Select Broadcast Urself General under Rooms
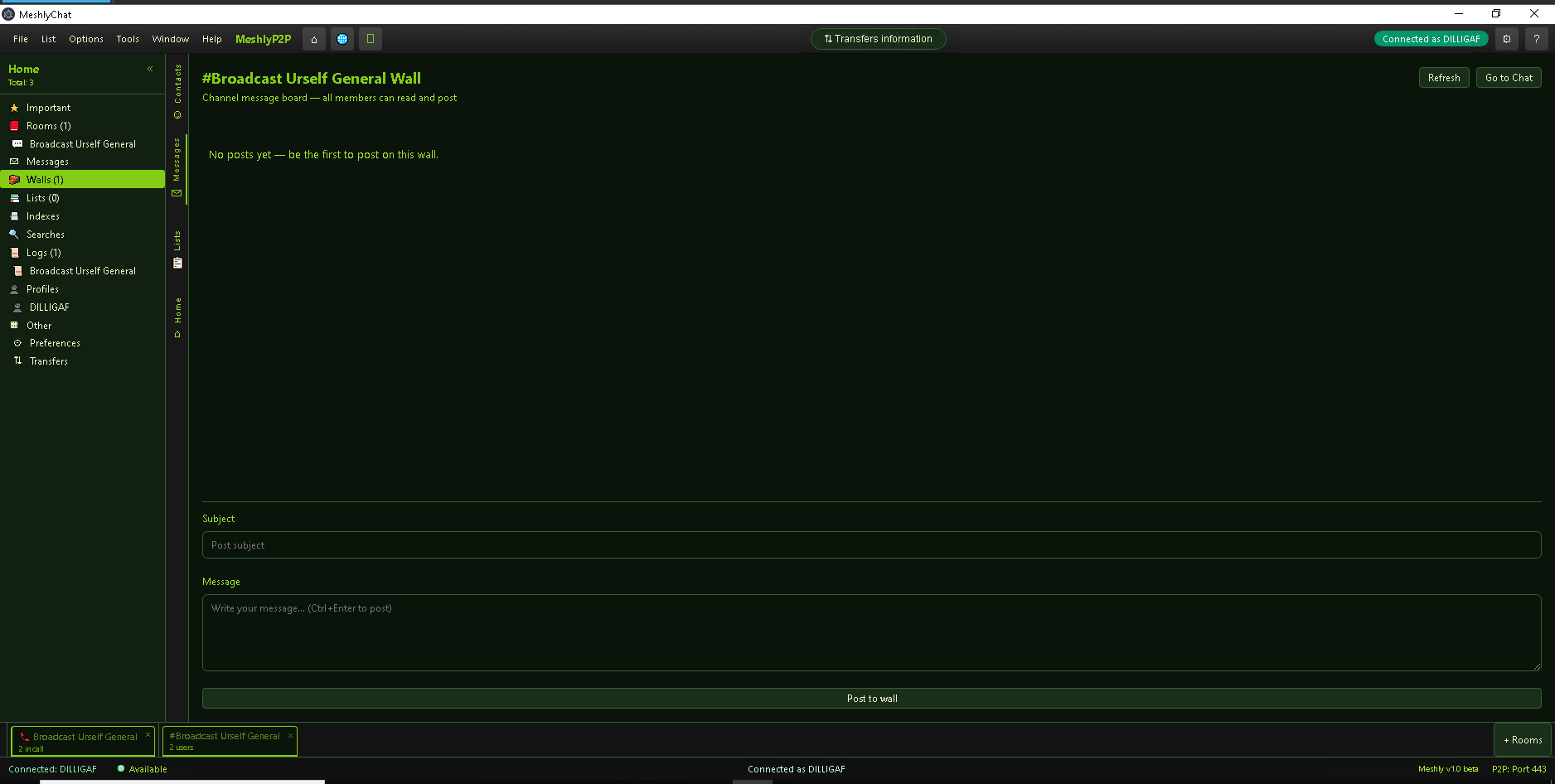The image size is (1555, 784). click(83, 144)
